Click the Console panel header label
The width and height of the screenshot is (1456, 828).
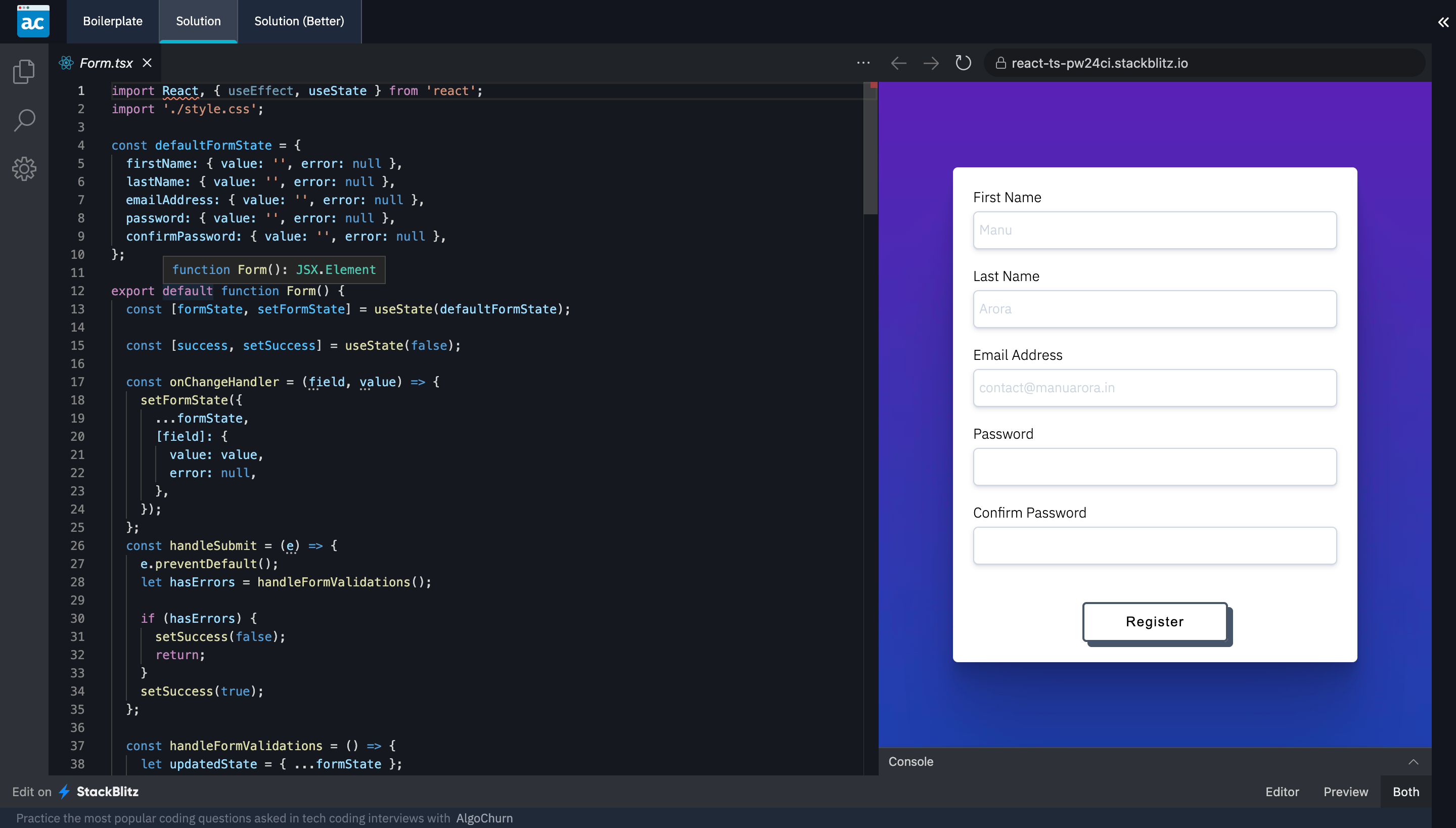click(911, 762)
